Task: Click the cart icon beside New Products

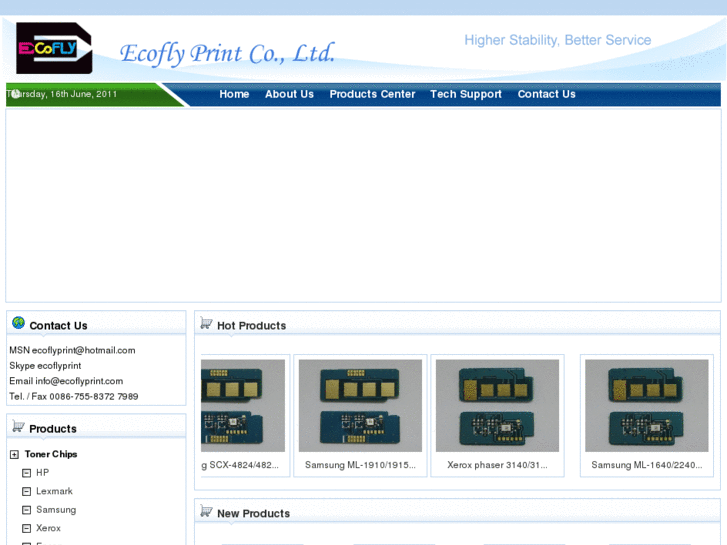Action: 206,511
